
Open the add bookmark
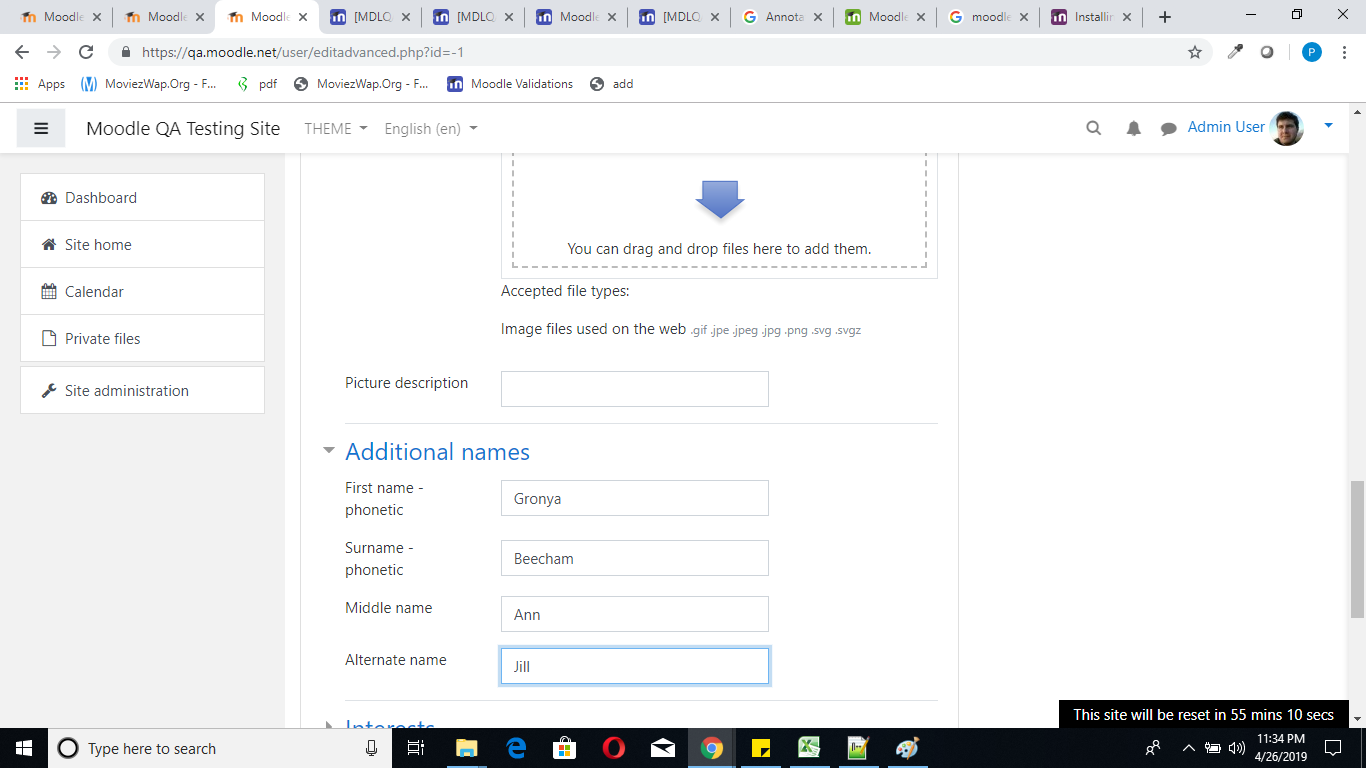click(x=612, y=84)
